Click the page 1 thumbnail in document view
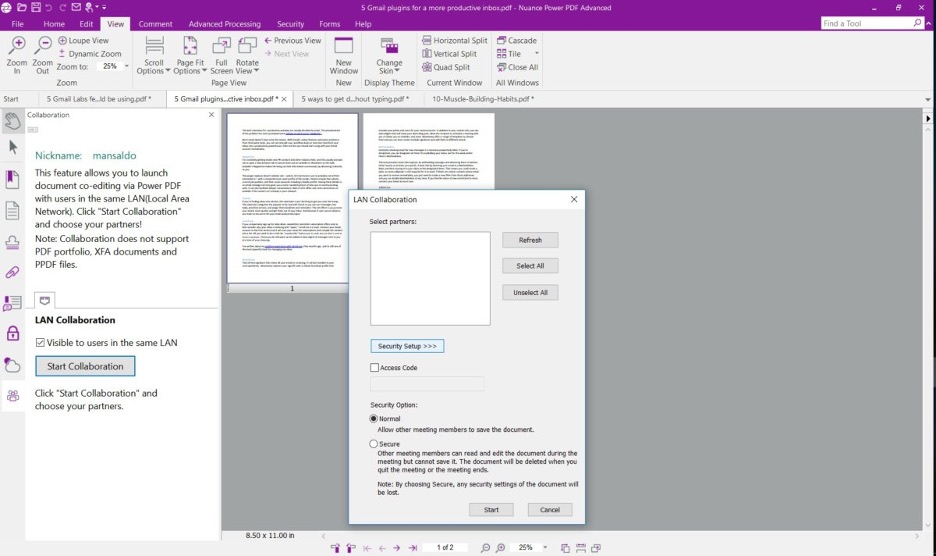 click(x=292, y=198)
